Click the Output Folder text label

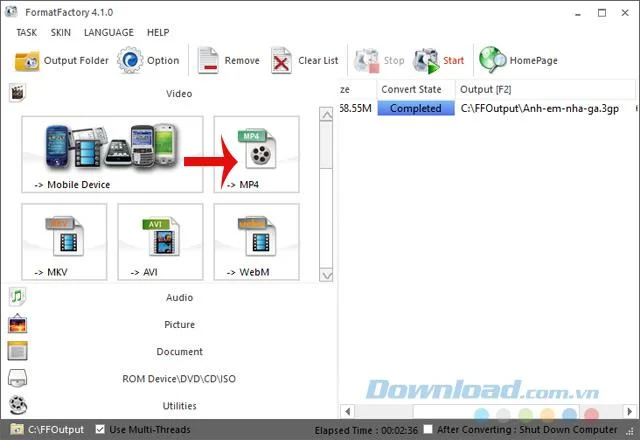pyautogui.click(x=76, y=60)
